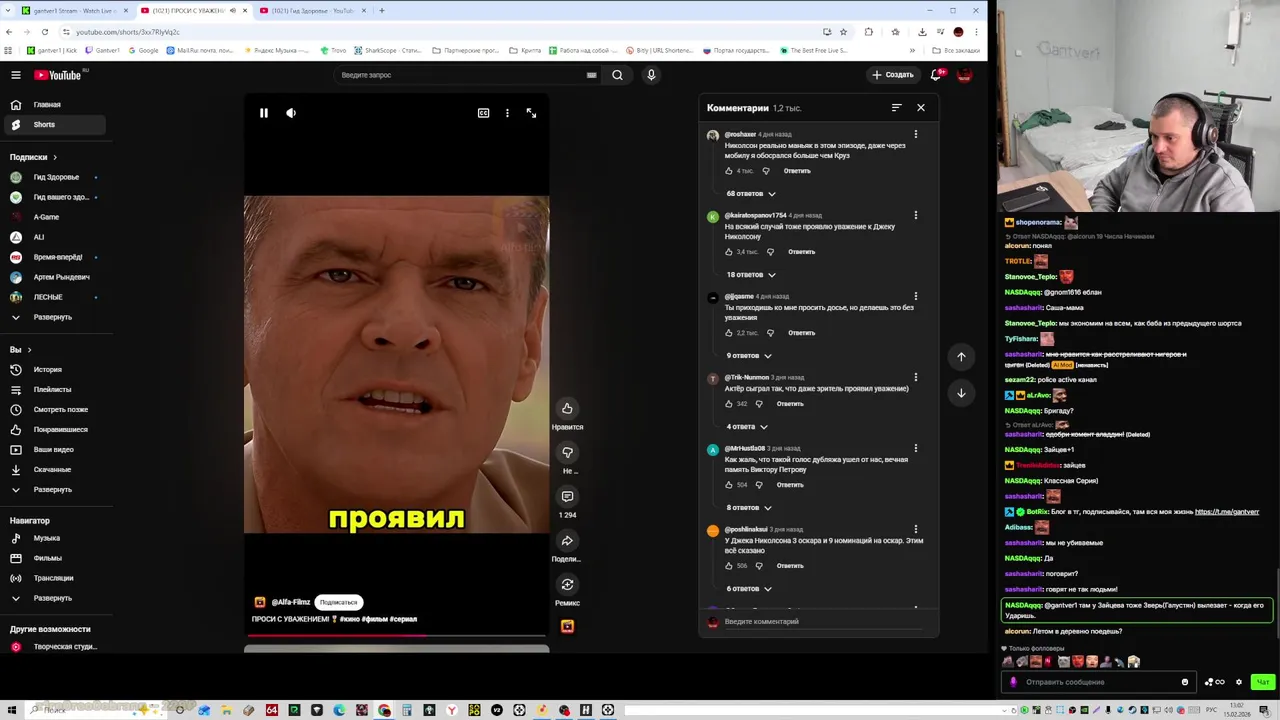Switch to the Gantver1 Stream browser tab

click(x=73, y=11)
